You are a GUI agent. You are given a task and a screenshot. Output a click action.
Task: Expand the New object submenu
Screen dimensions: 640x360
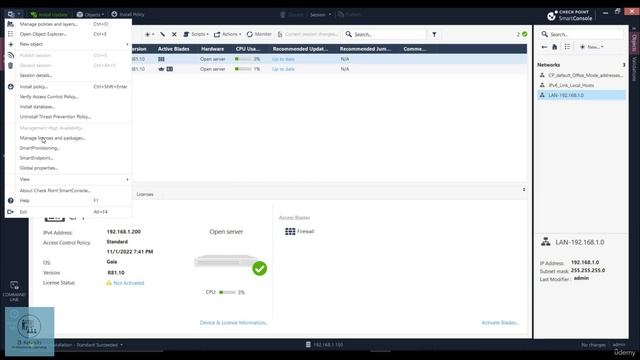(68, 44)
